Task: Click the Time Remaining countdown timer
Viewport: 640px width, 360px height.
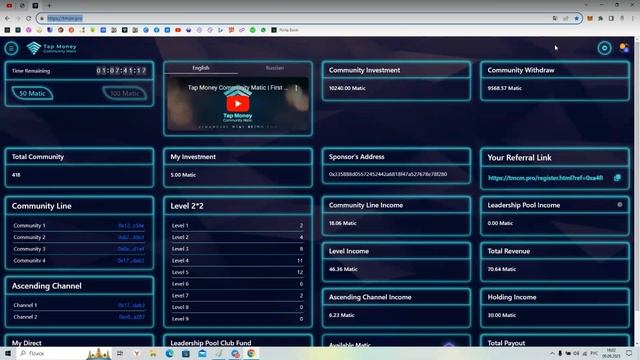Action: click(x=121, y=71)
